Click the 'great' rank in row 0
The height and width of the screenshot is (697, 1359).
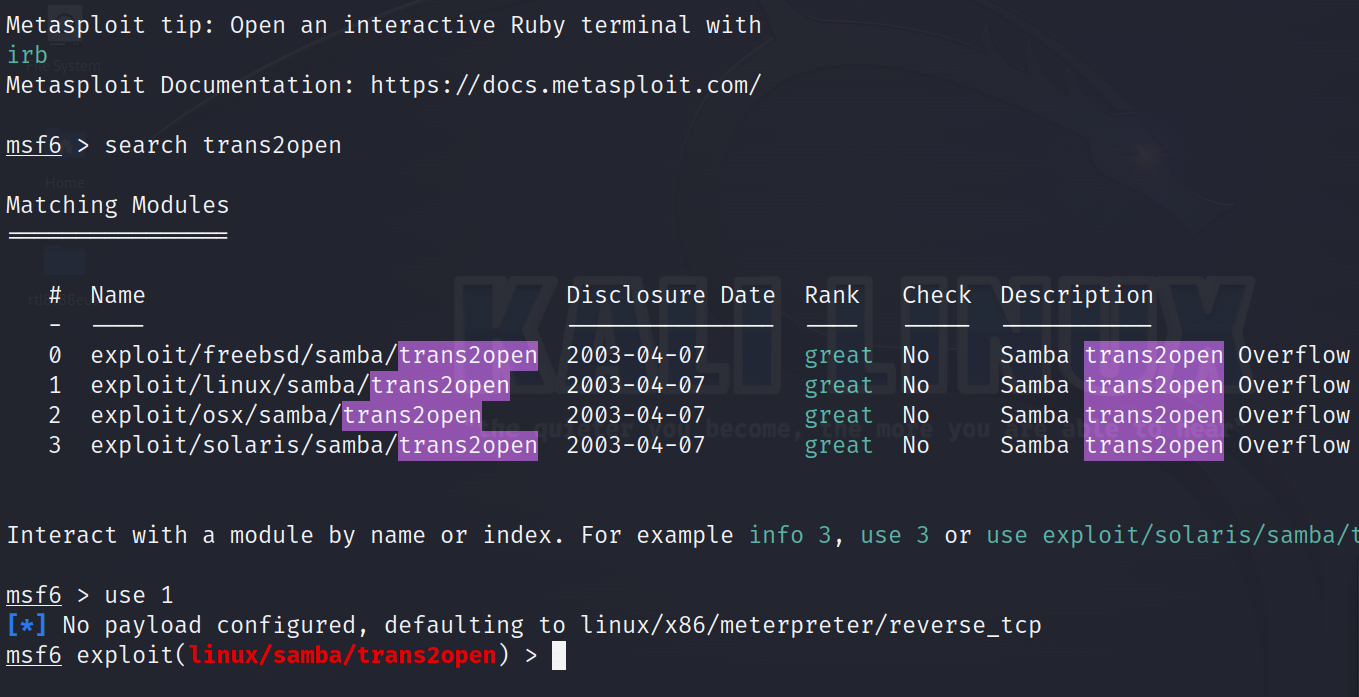click(x=838, y=356)
